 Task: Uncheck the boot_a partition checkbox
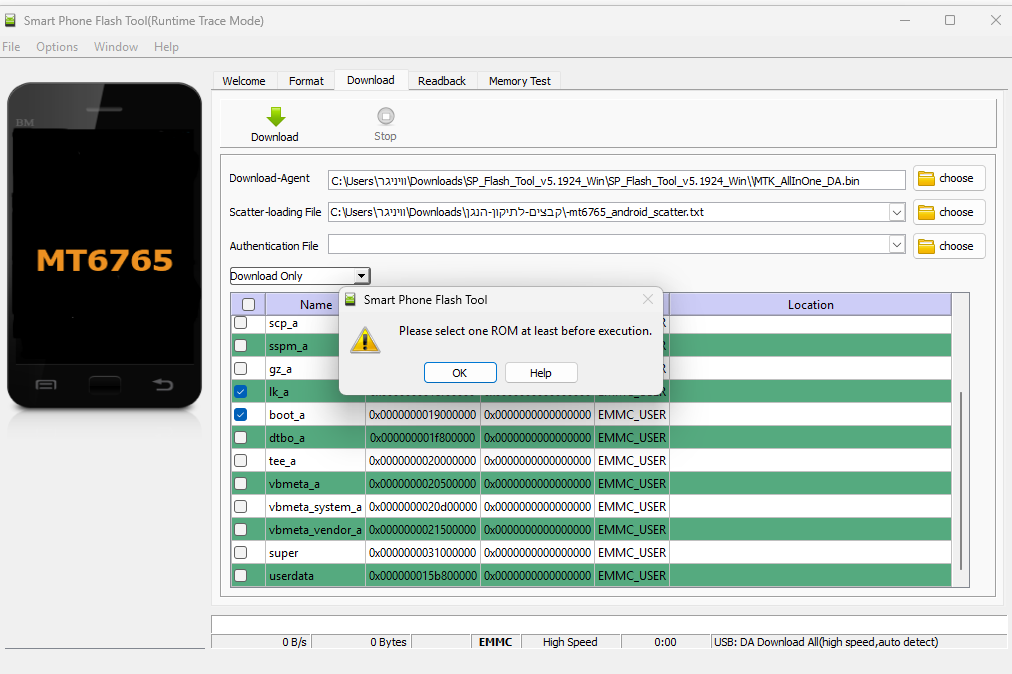(241, 414)
